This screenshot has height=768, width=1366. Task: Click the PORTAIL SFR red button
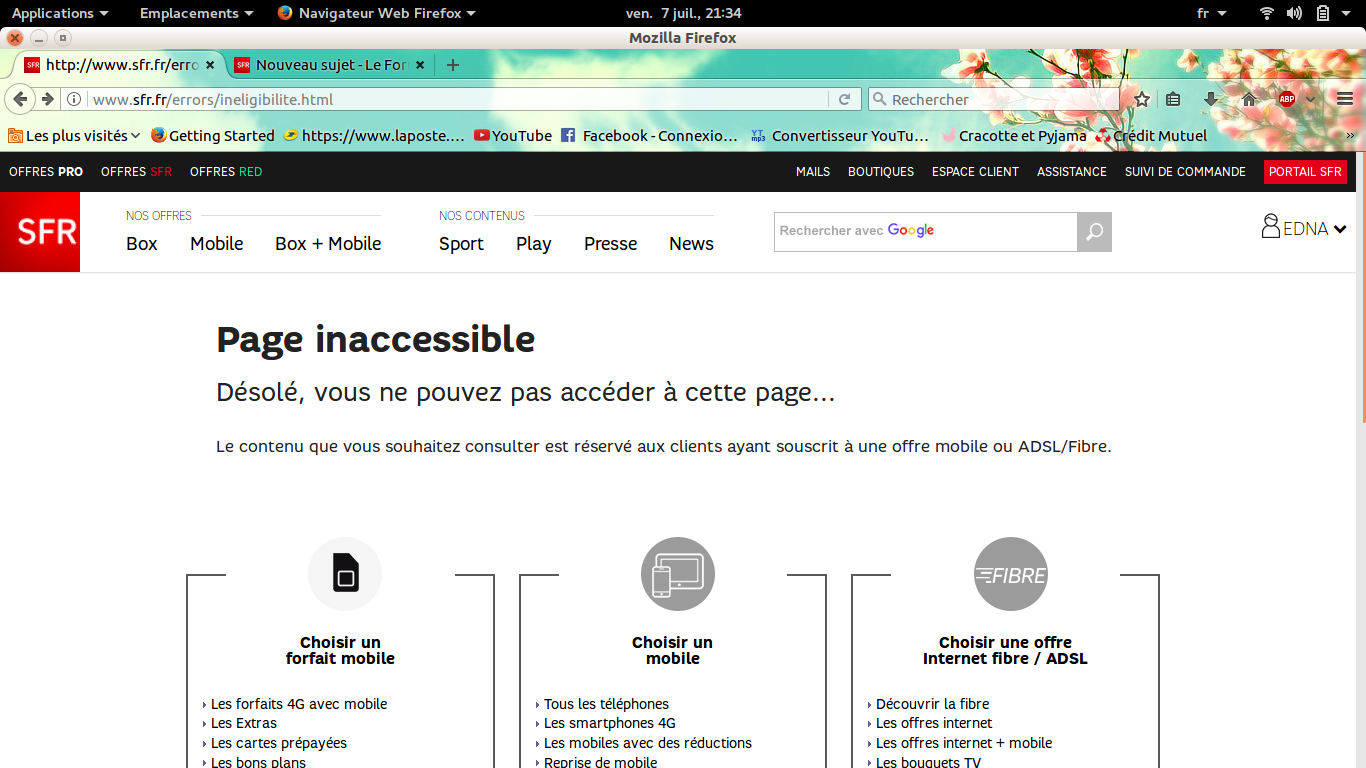[1305, 172]
